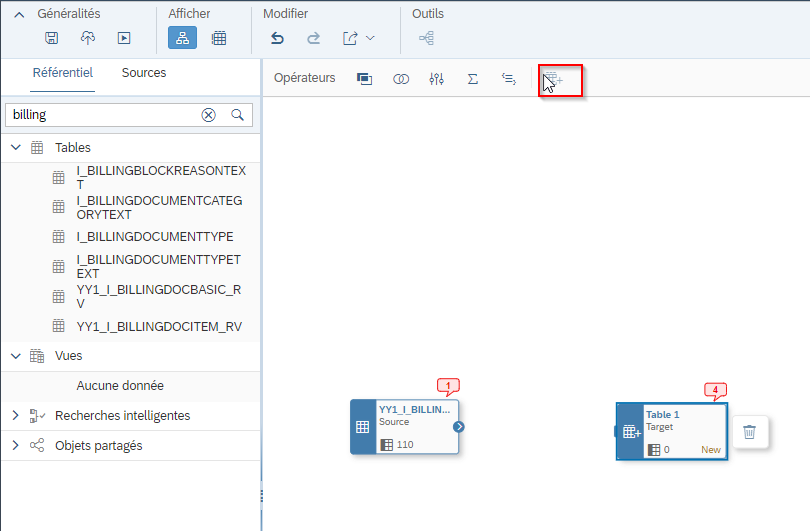The width and height of the screenshot is (810, 531).
Task: Delete Table 1 using trash icon
Action: pyautogui.click(x=750, y=432)
